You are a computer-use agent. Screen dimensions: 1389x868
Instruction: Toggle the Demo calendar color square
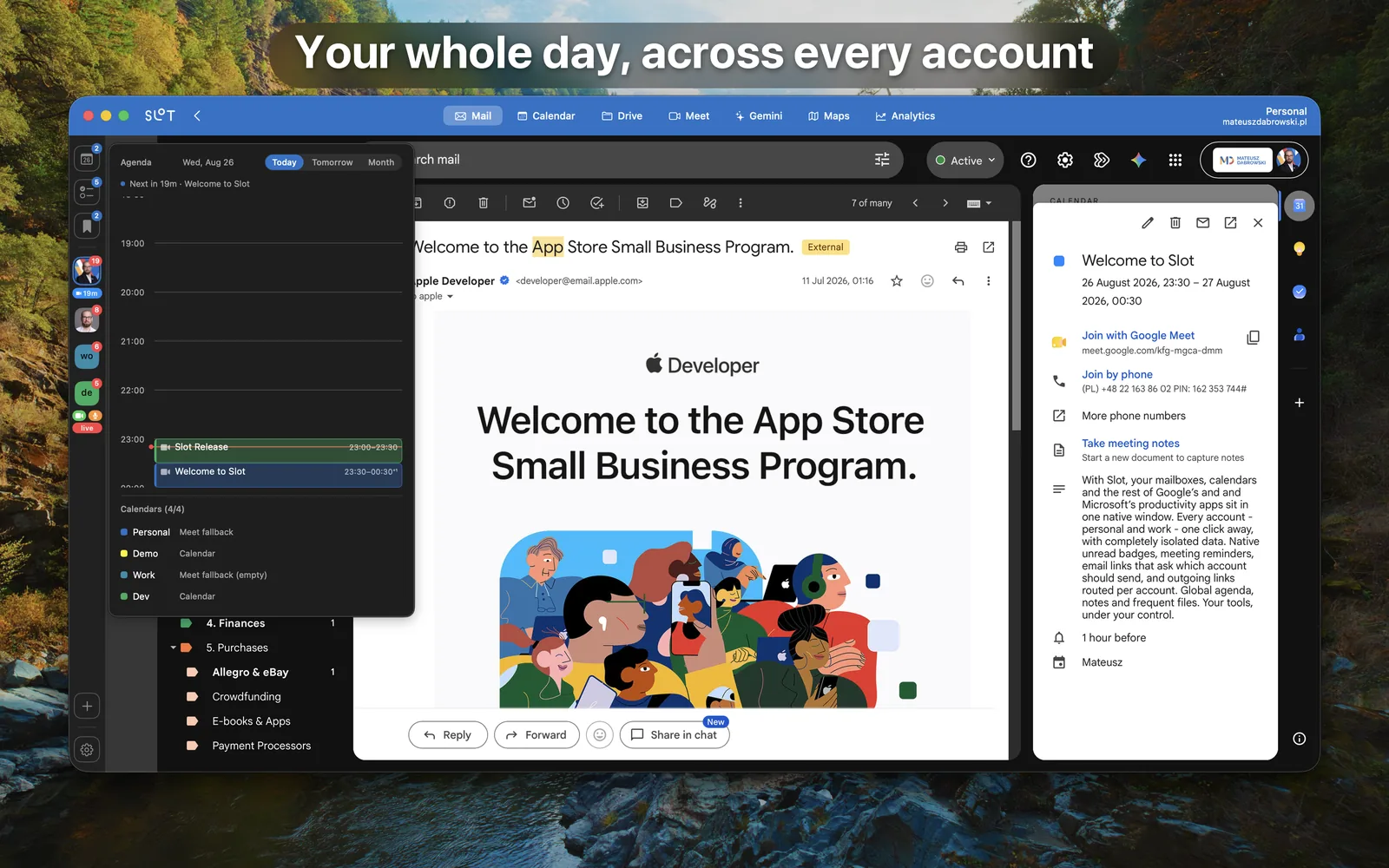[x=124, y=554]
